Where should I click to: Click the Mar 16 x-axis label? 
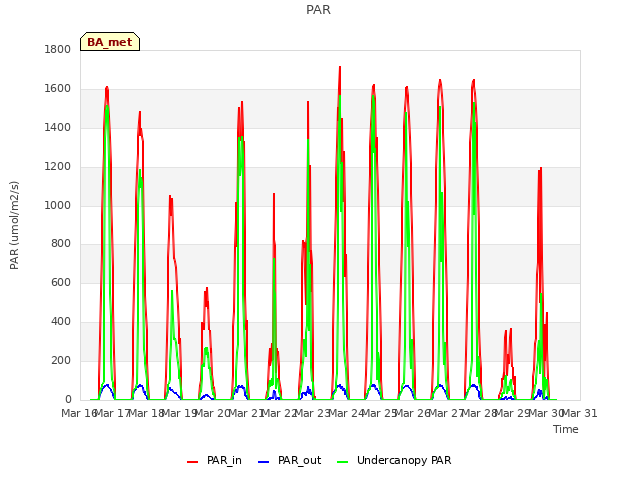[79, 413]
